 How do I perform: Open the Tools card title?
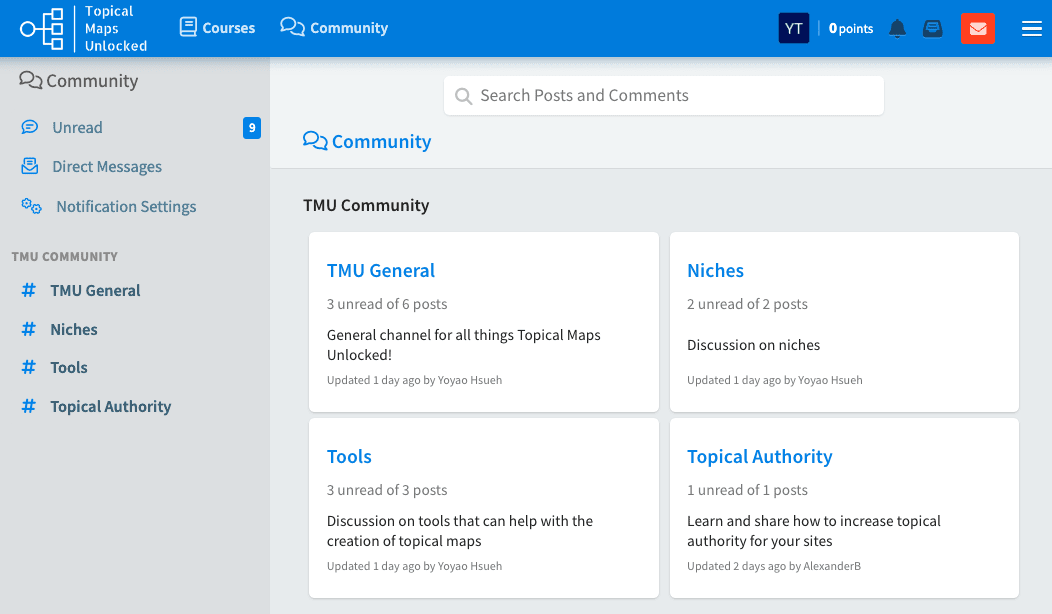pyautogui.click(x=349, y=457)
